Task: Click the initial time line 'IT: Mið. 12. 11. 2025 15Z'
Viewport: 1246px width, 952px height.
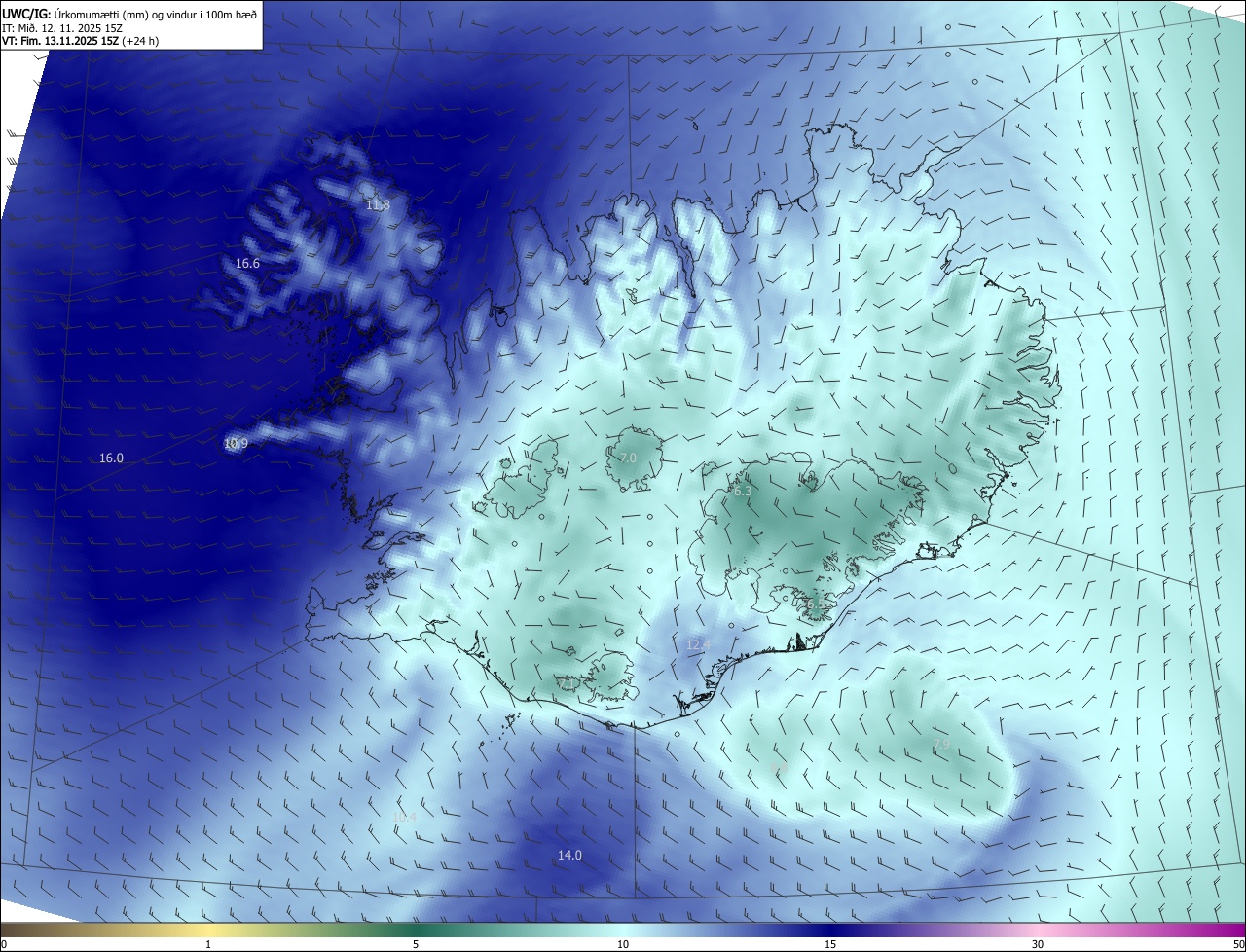Action: pos(61,28)
